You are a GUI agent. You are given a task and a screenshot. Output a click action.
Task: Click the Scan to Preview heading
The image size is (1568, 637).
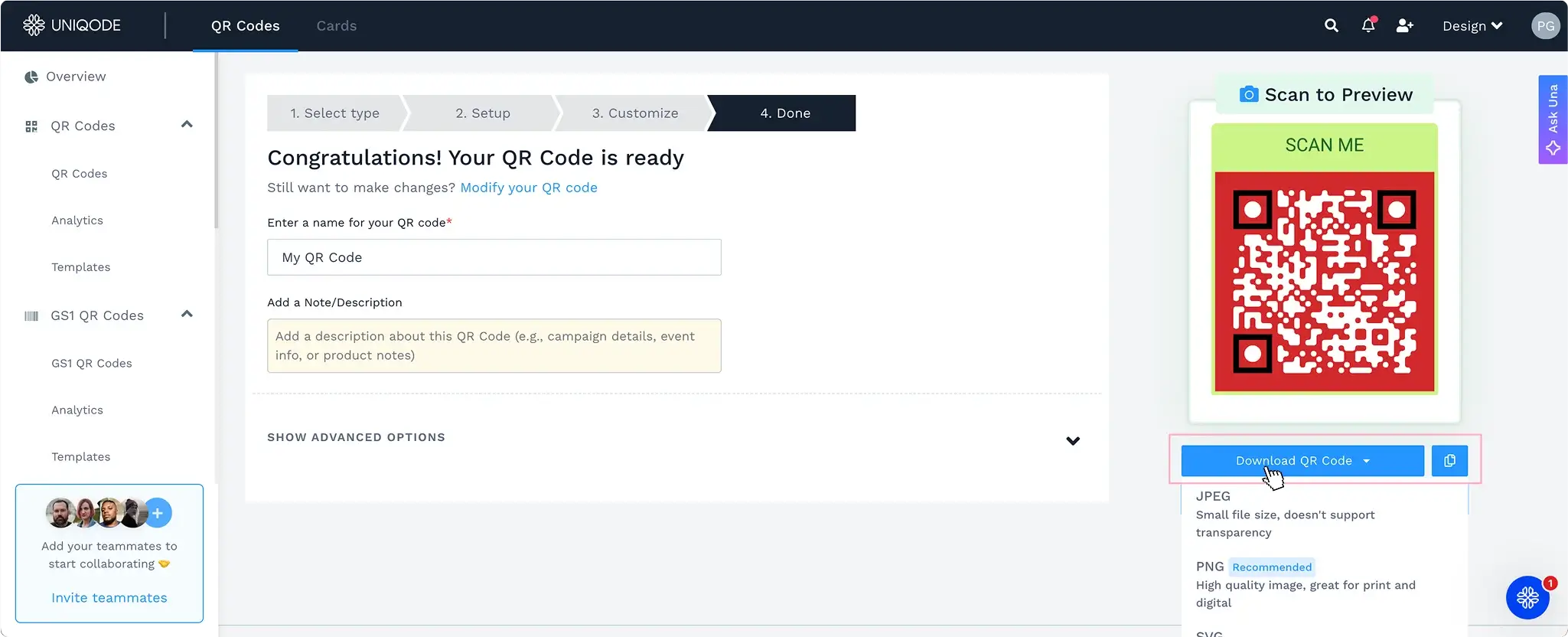1338,94
